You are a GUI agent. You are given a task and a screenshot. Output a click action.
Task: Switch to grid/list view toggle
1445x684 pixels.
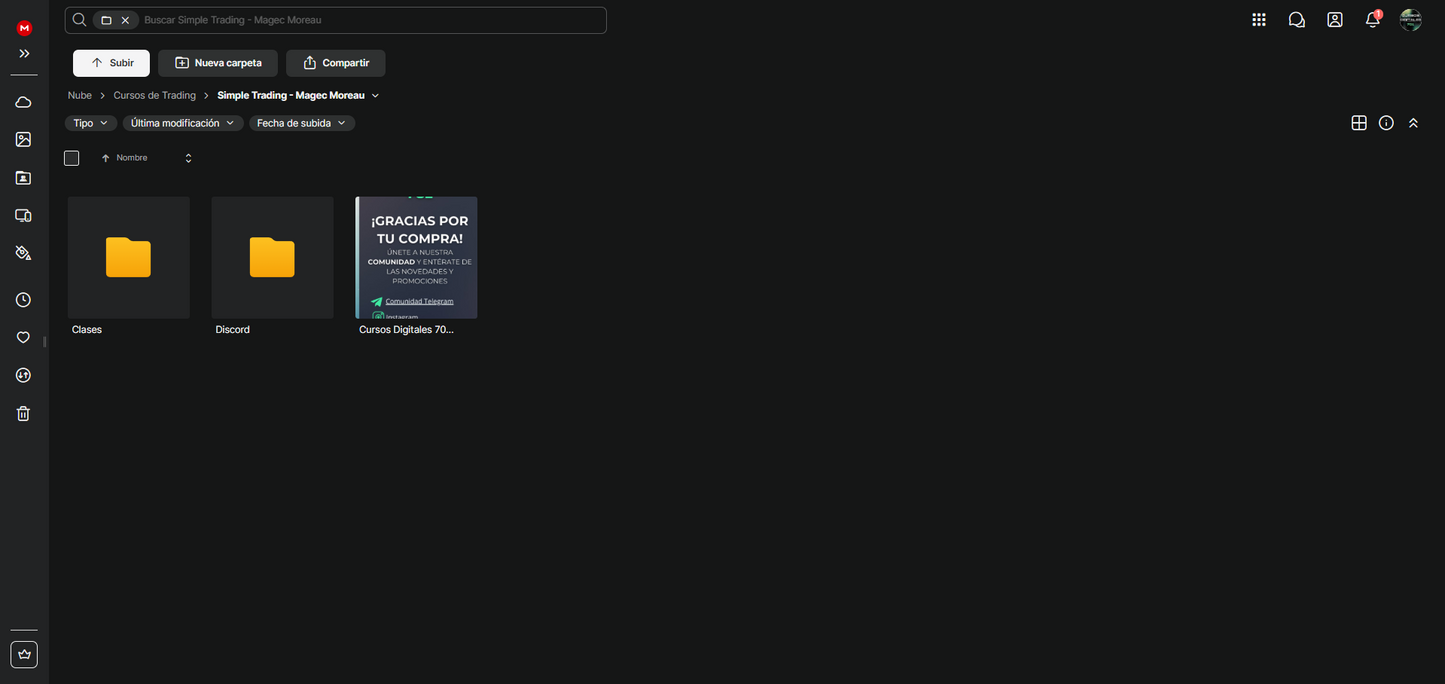(x=1359, y=123)
